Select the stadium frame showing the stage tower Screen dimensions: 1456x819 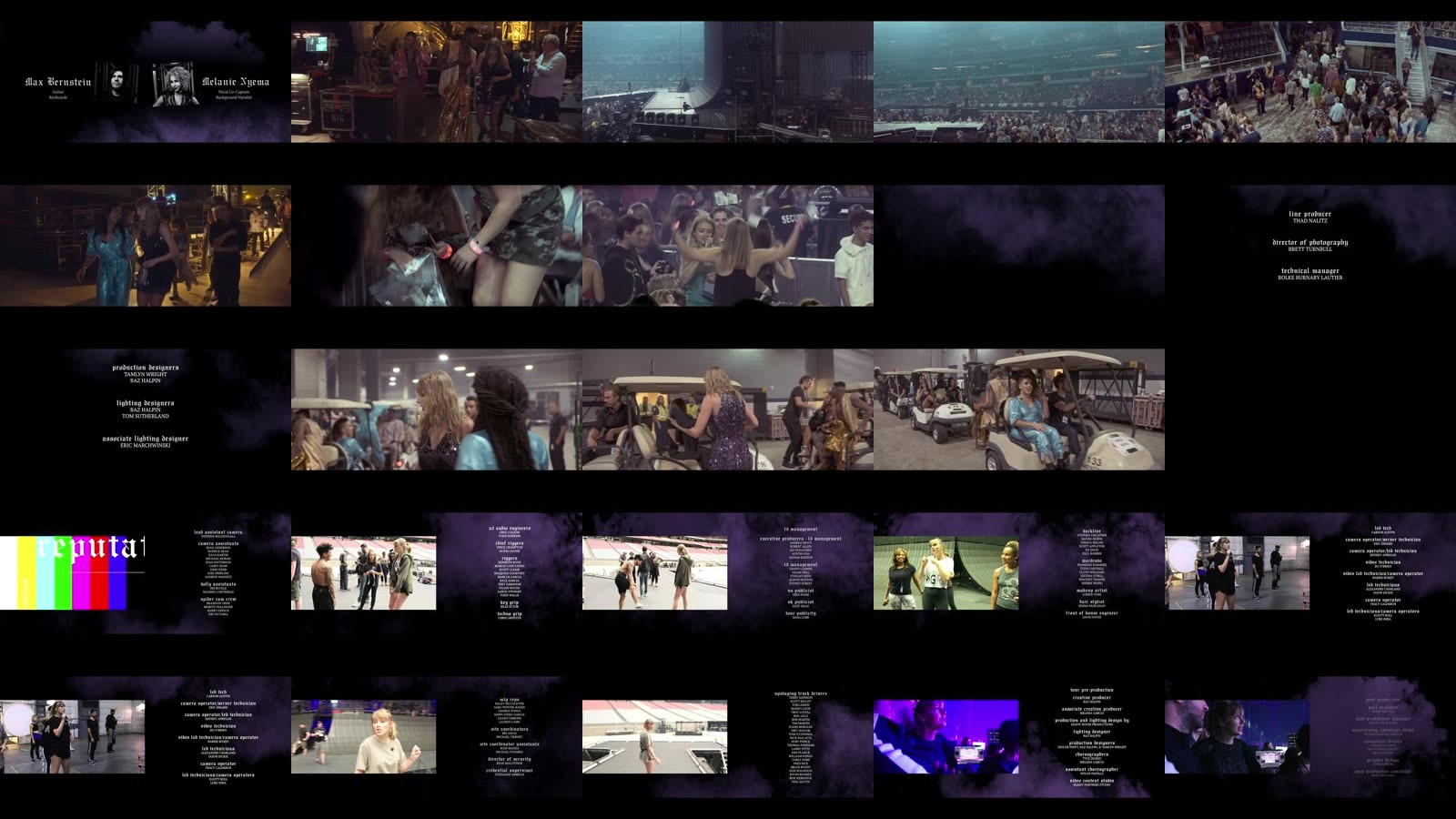pos(728,82)
